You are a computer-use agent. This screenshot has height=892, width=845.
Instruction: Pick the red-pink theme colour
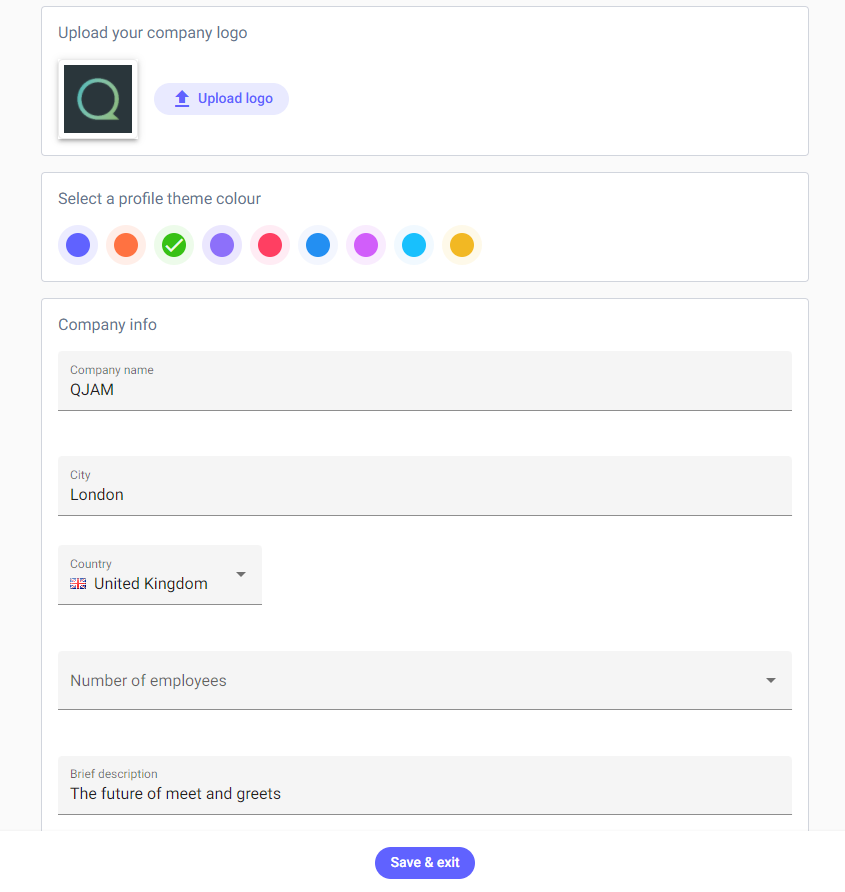270,245
